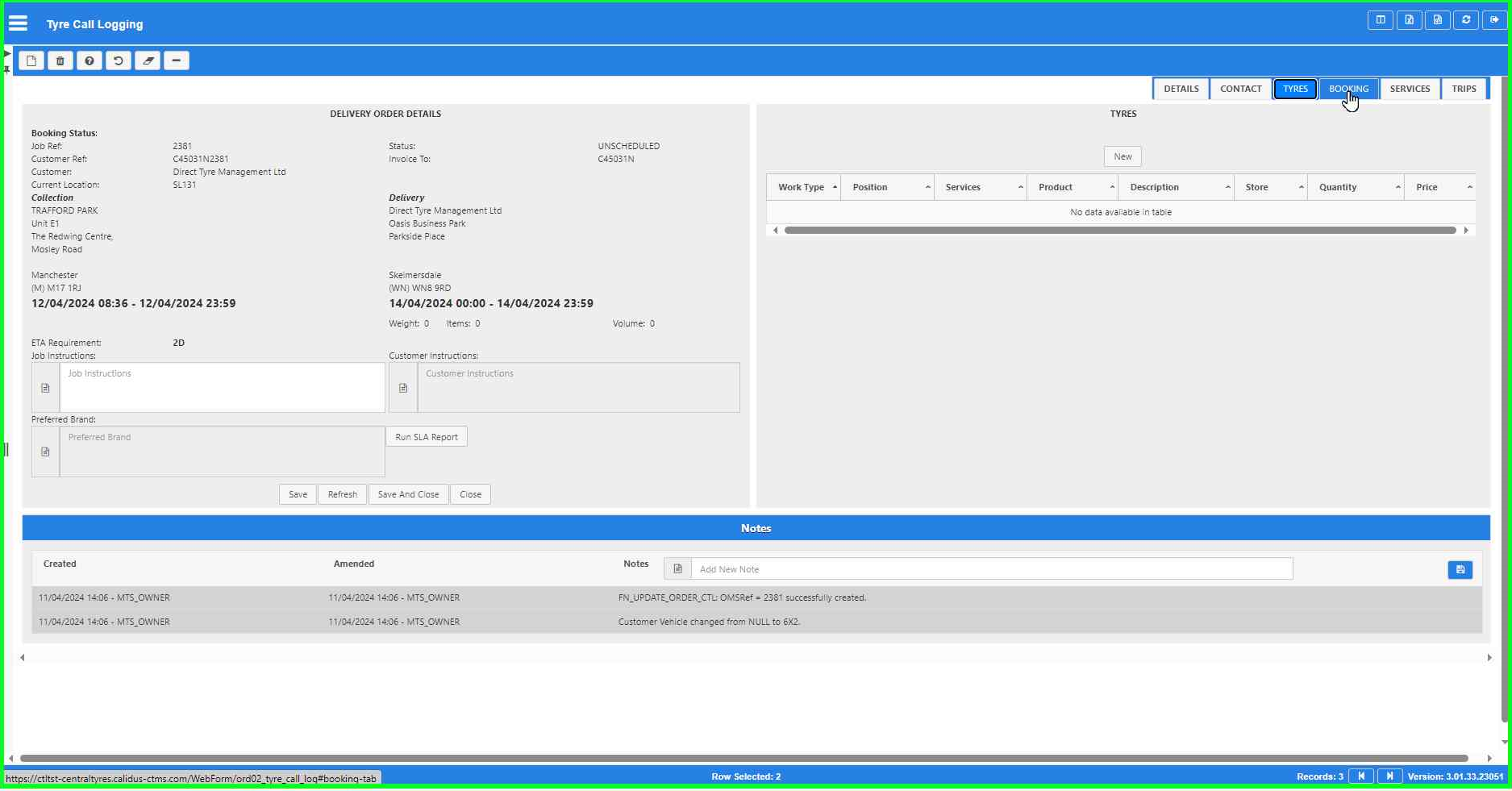The width and height of the screenshot is (1512, 791).
Task: Click left arrow of Tyres table scrollbar
Action: pos(776,231)
